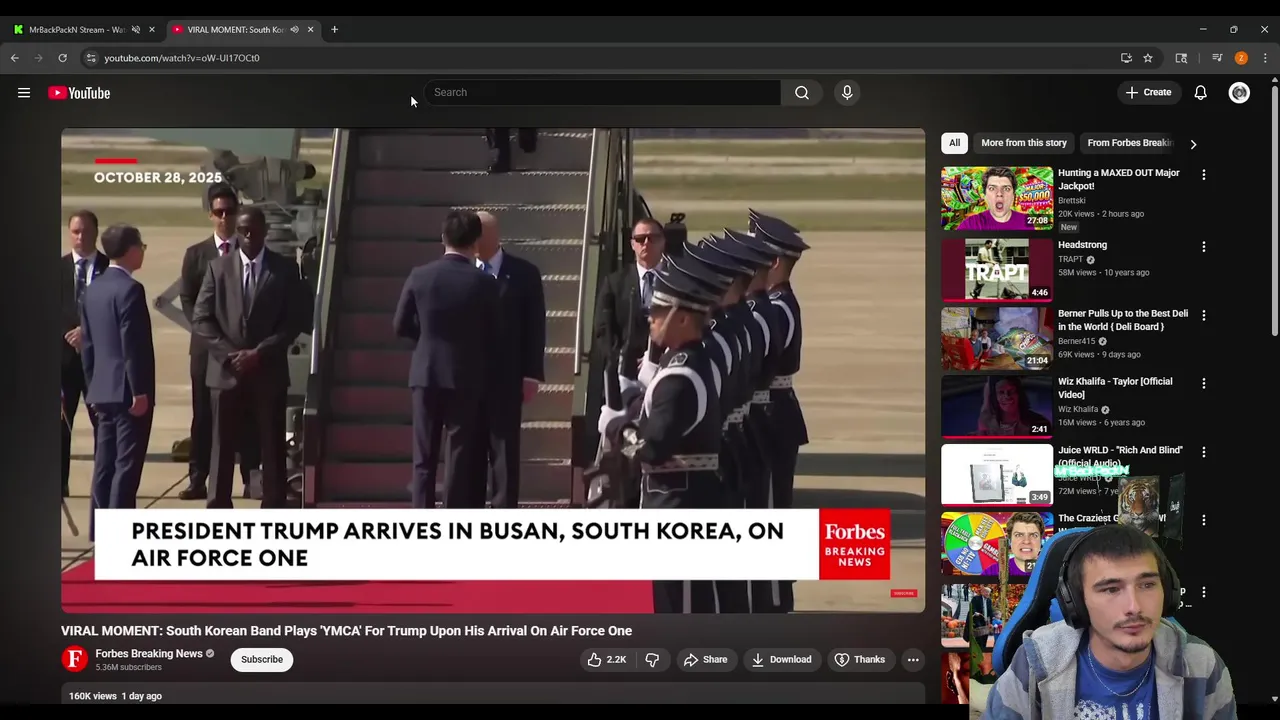
Task: Toggle mute on MrBackPackN Stream tab
Action: (136, 30)
